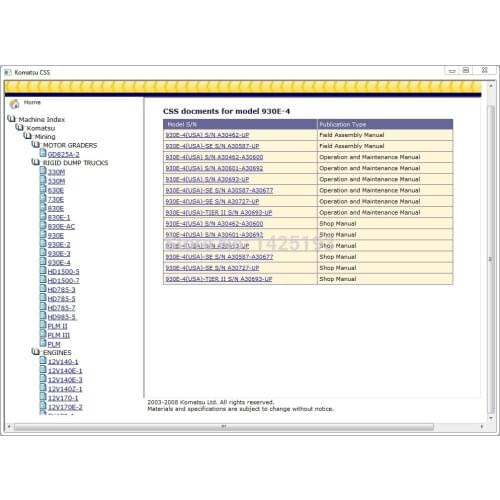500x500 pixels.
Task: Click the document icon beside 12V170-1
Action: (43, 396)
